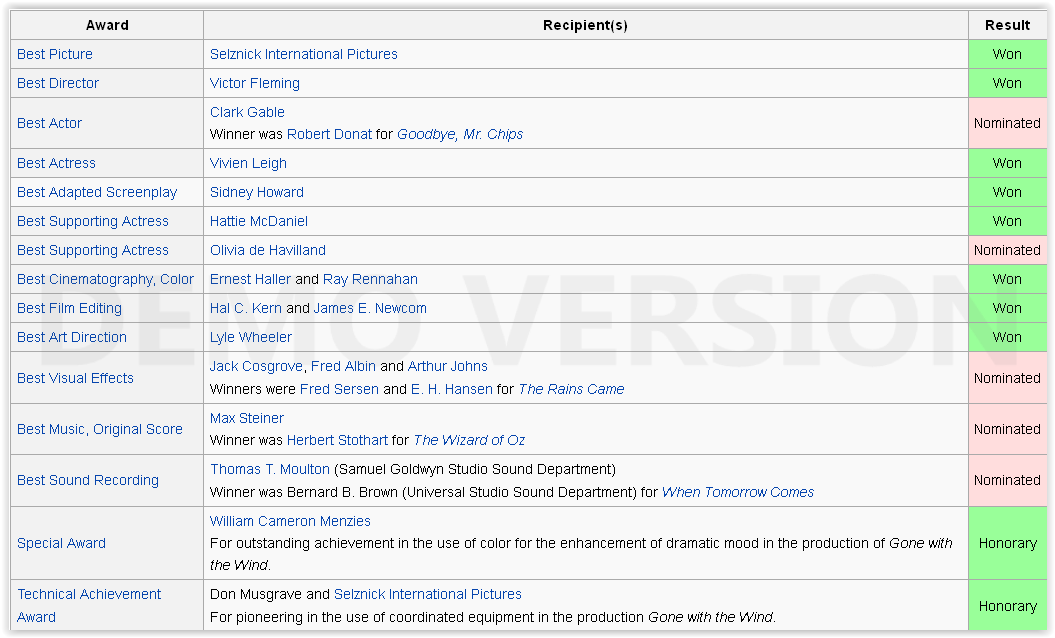Click the Clark Gable link
Image resolution: width=1055 pixels, height=638 pixels.
(247, 112)
